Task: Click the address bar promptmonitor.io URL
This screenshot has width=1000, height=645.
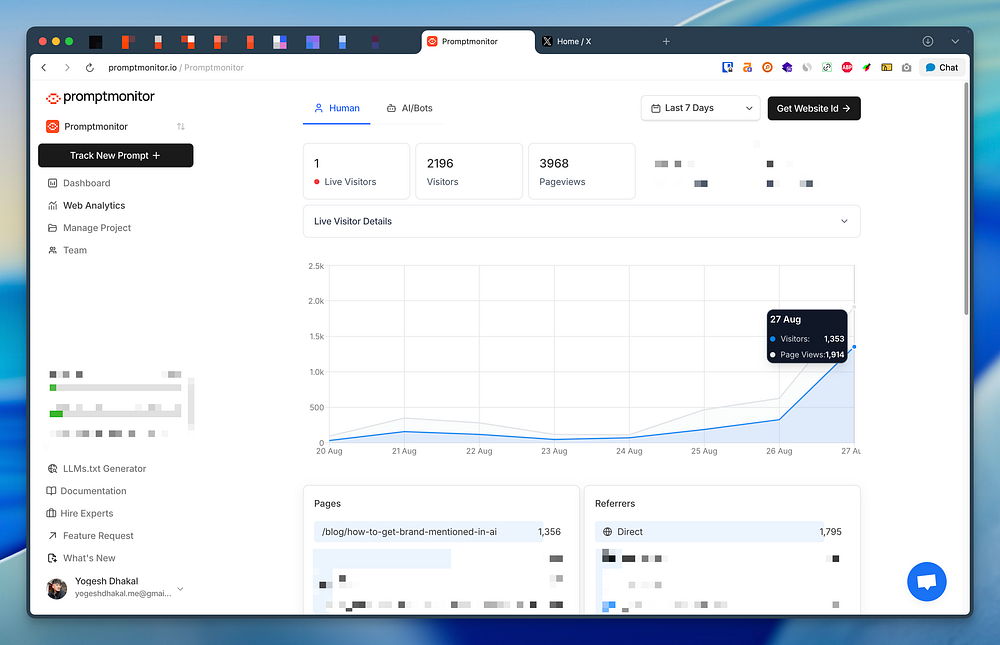Action: (x=142, y=68)
